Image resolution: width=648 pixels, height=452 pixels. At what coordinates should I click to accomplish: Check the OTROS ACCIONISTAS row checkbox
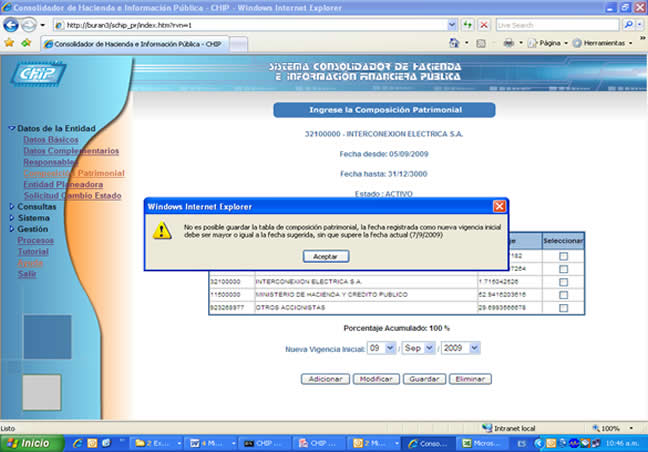[x=563, y=307]
